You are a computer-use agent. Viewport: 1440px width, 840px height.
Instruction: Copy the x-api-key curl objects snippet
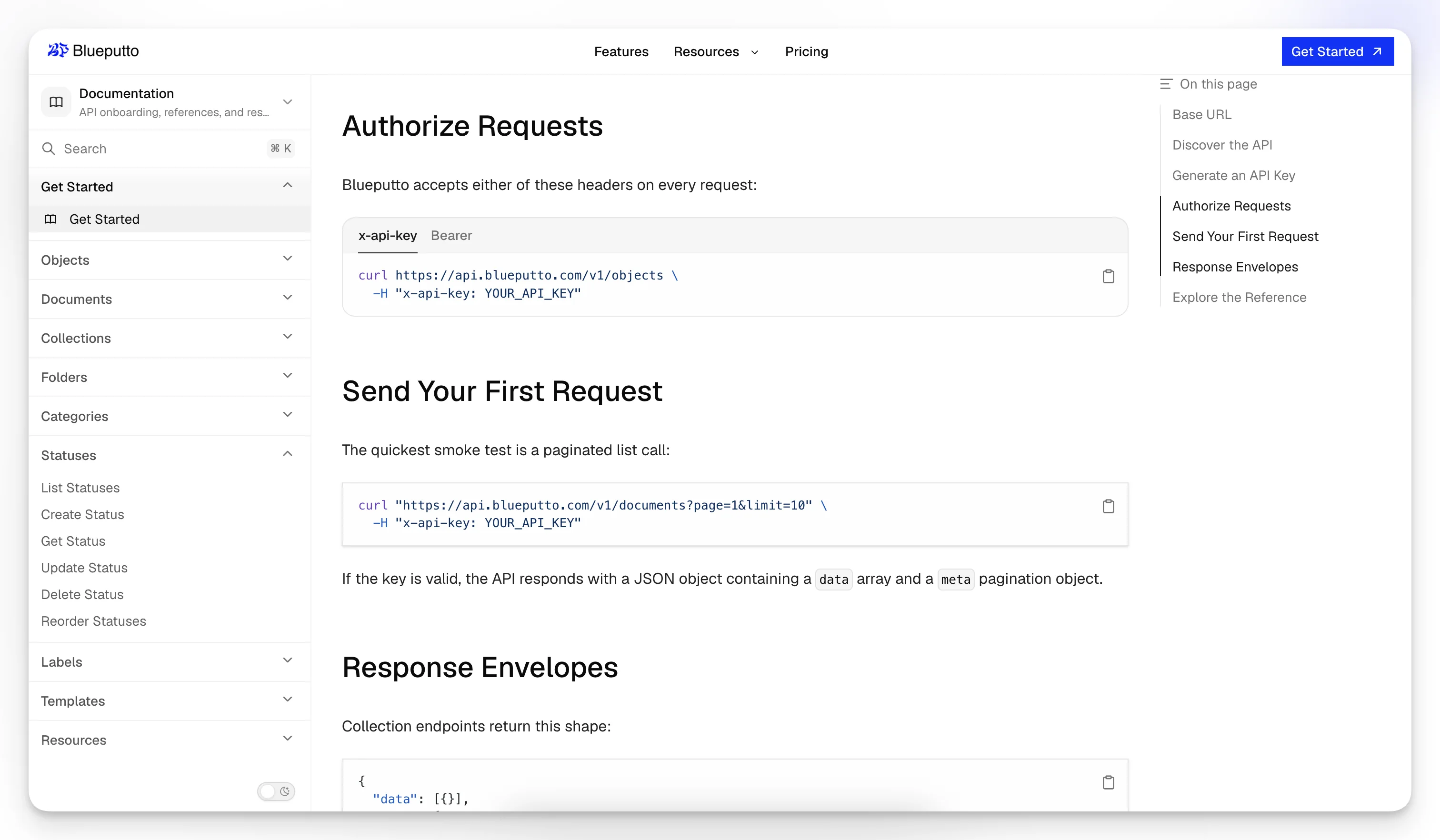click(1108, 277)
